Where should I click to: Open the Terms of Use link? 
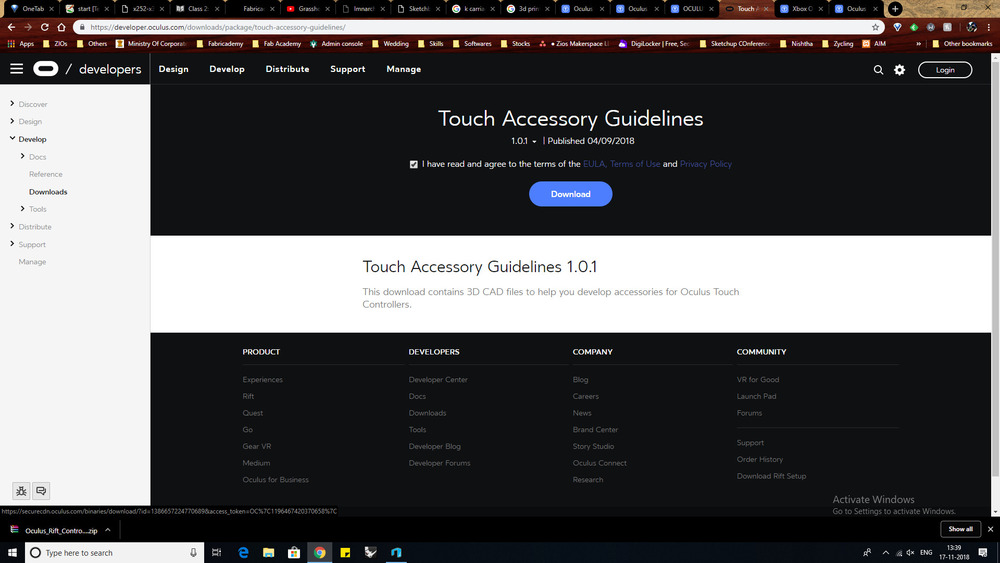(x=635, y=165)
